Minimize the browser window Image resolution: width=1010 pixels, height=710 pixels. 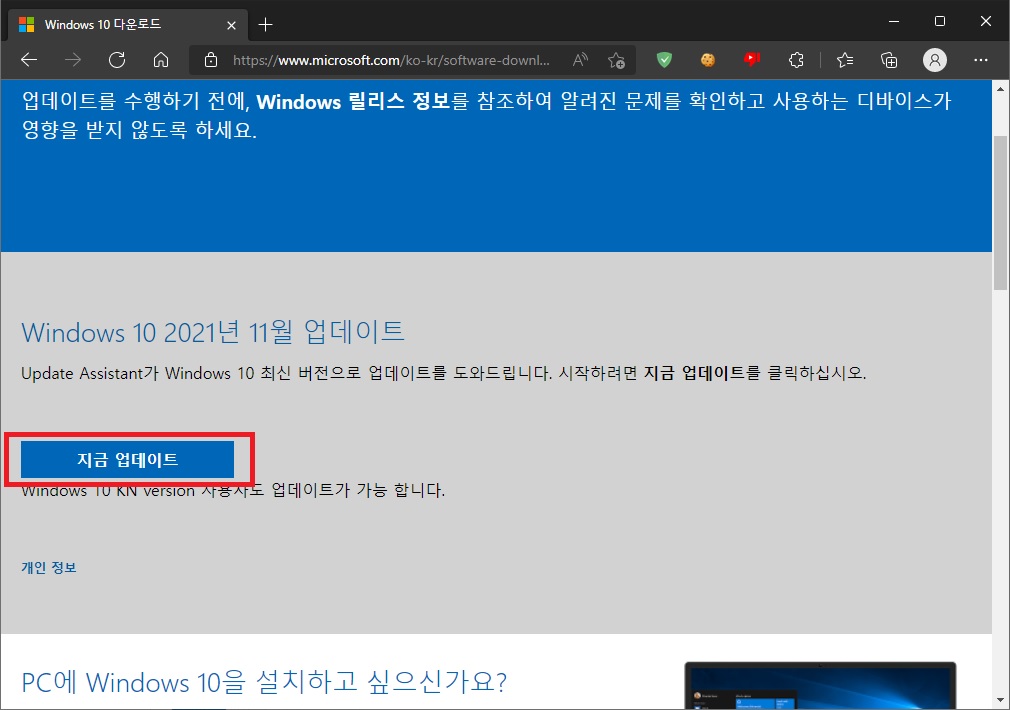click(894, 21)
